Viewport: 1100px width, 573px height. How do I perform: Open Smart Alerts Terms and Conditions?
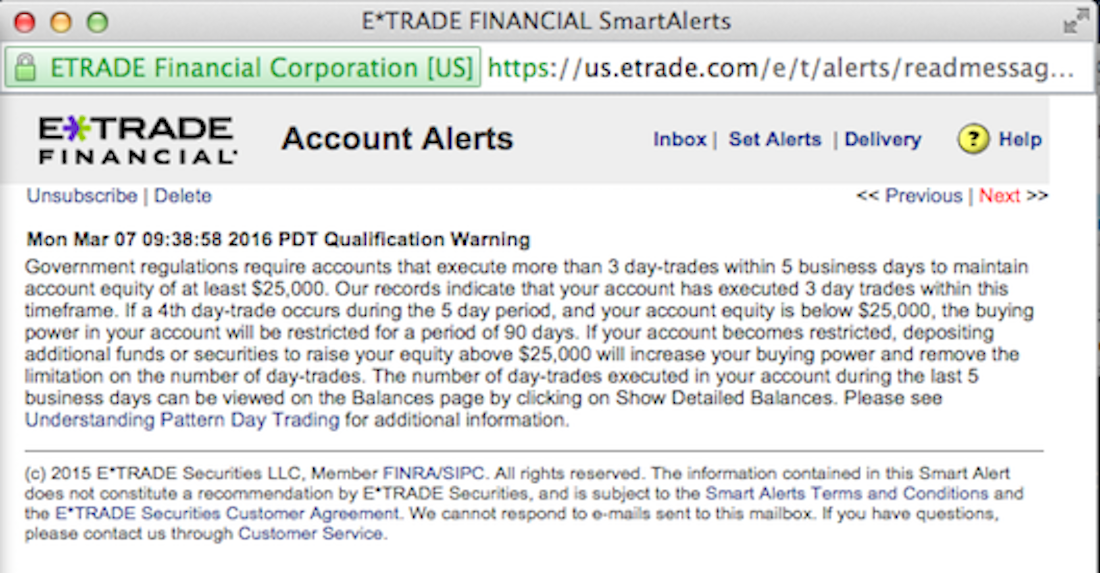846,494
